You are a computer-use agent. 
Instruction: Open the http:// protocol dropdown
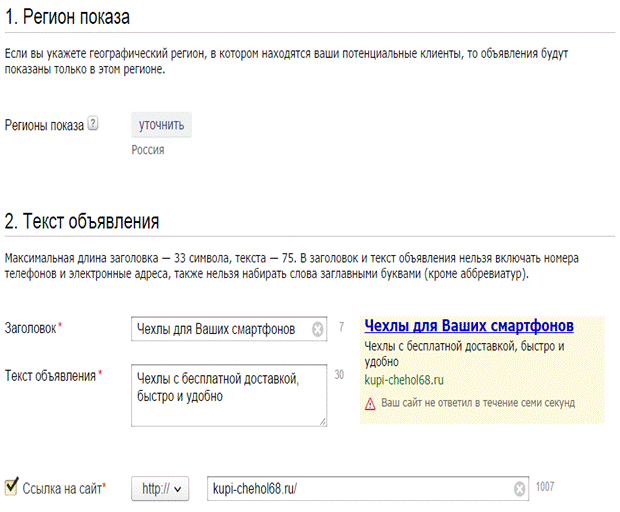(x=160, y=489)
